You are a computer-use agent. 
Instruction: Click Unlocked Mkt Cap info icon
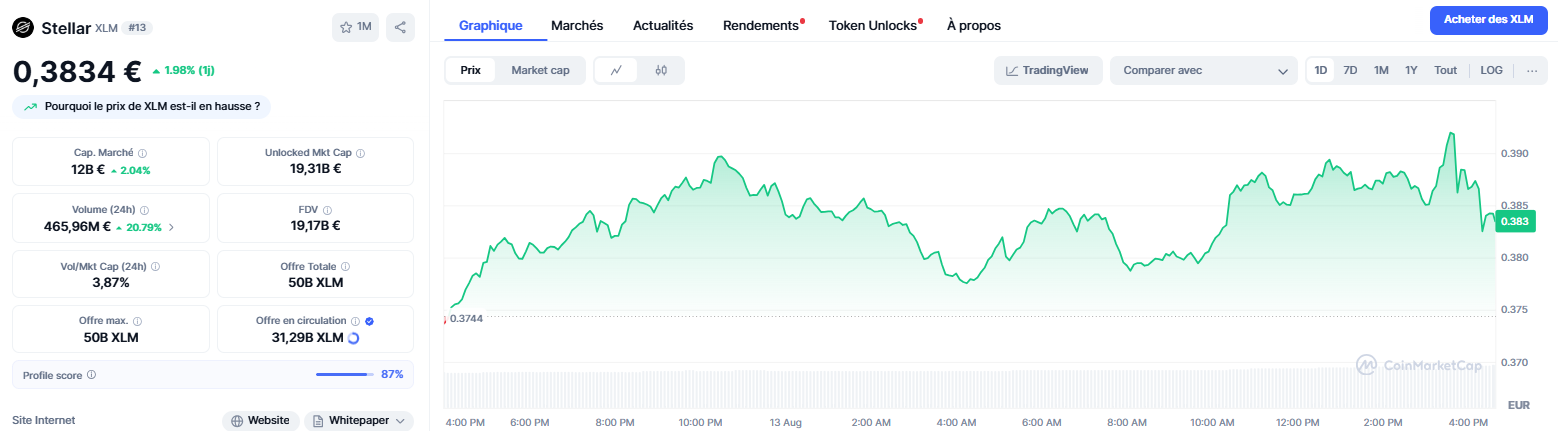[361, 153]
